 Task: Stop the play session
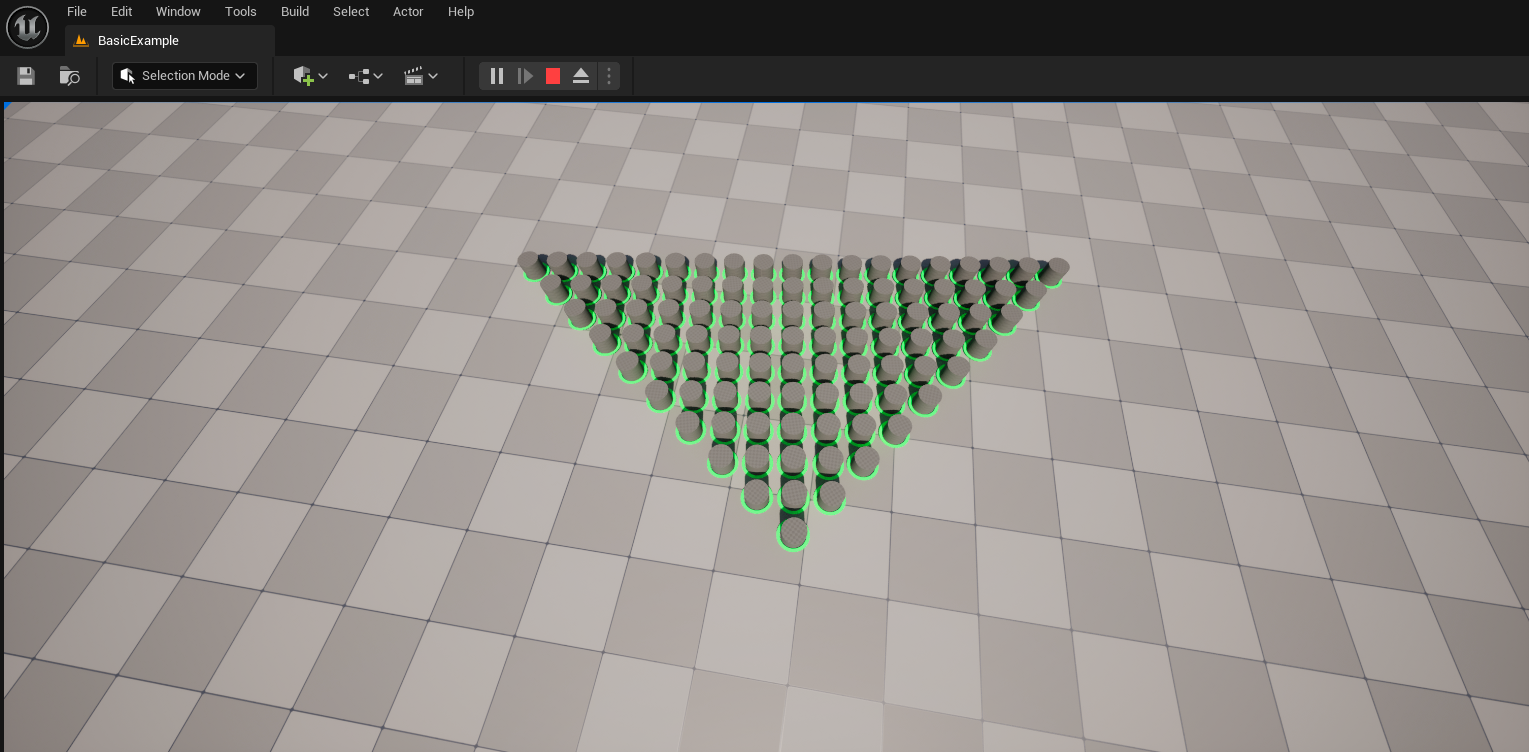pos(553,76)
